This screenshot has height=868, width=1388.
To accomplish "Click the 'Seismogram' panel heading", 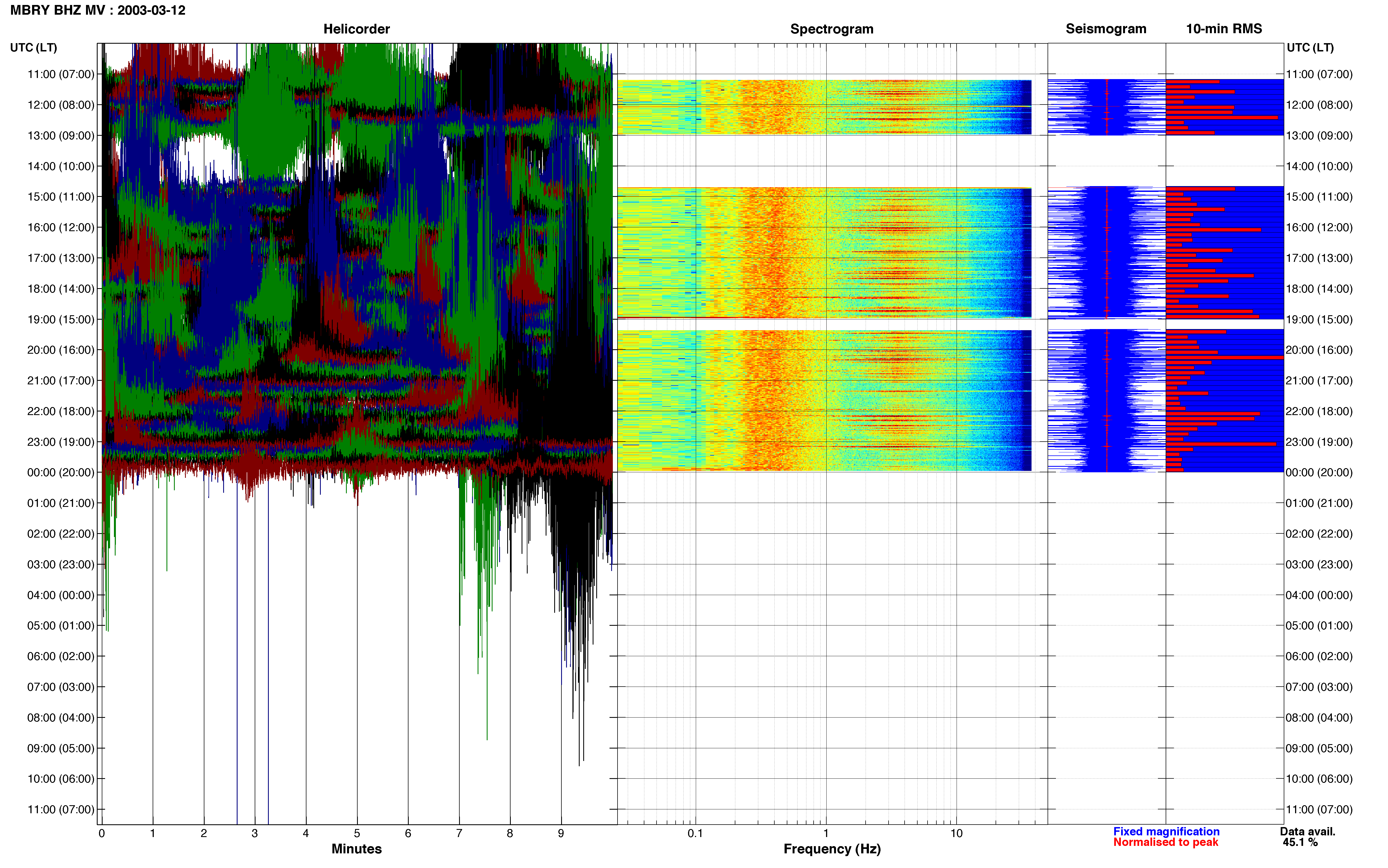I will point(1106,29).
